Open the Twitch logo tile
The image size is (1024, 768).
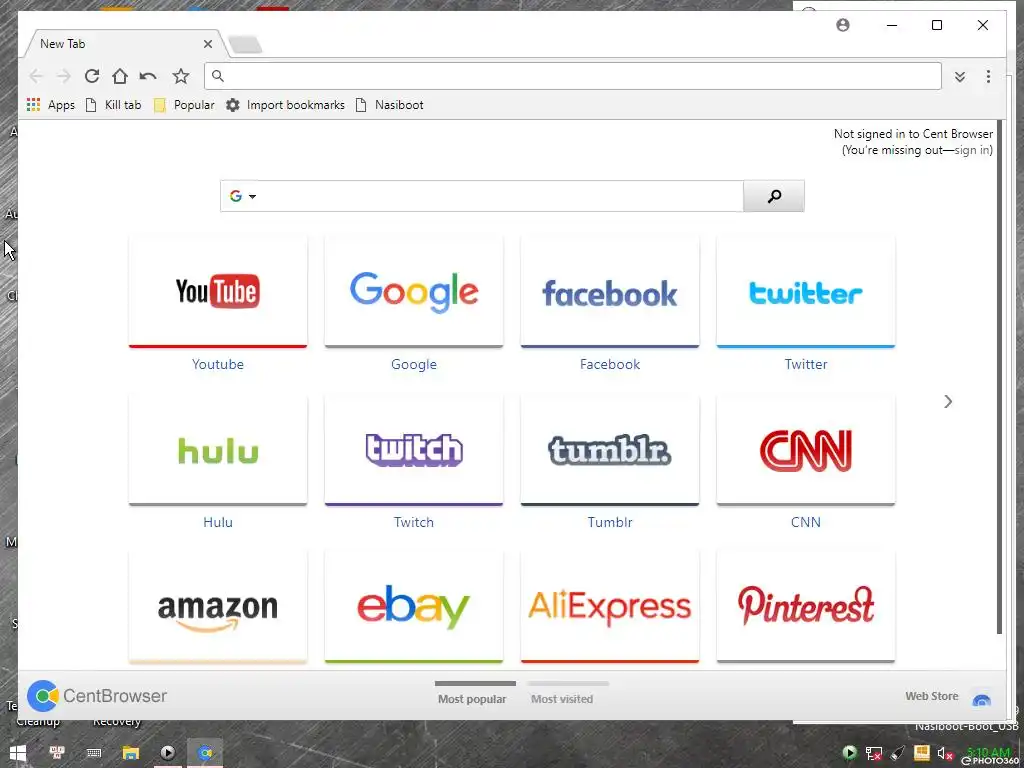point(414,450)
